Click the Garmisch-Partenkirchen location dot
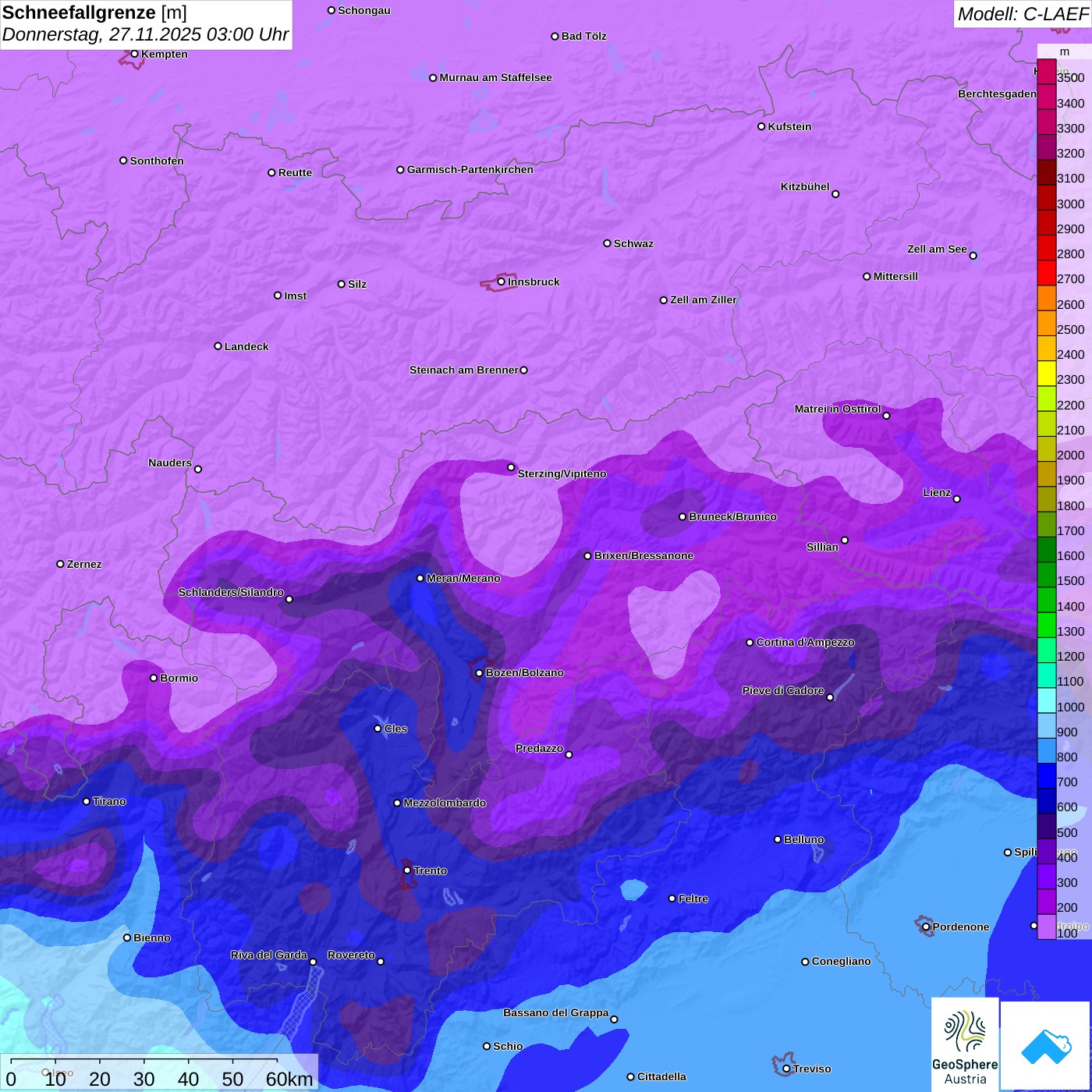This screenshot has height=1092, width=1092. click(401, 169)
